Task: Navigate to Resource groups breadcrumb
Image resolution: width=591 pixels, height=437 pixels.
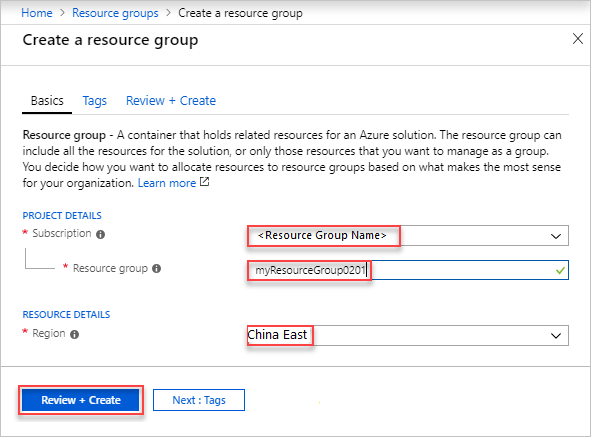Action: coord(115,13)
